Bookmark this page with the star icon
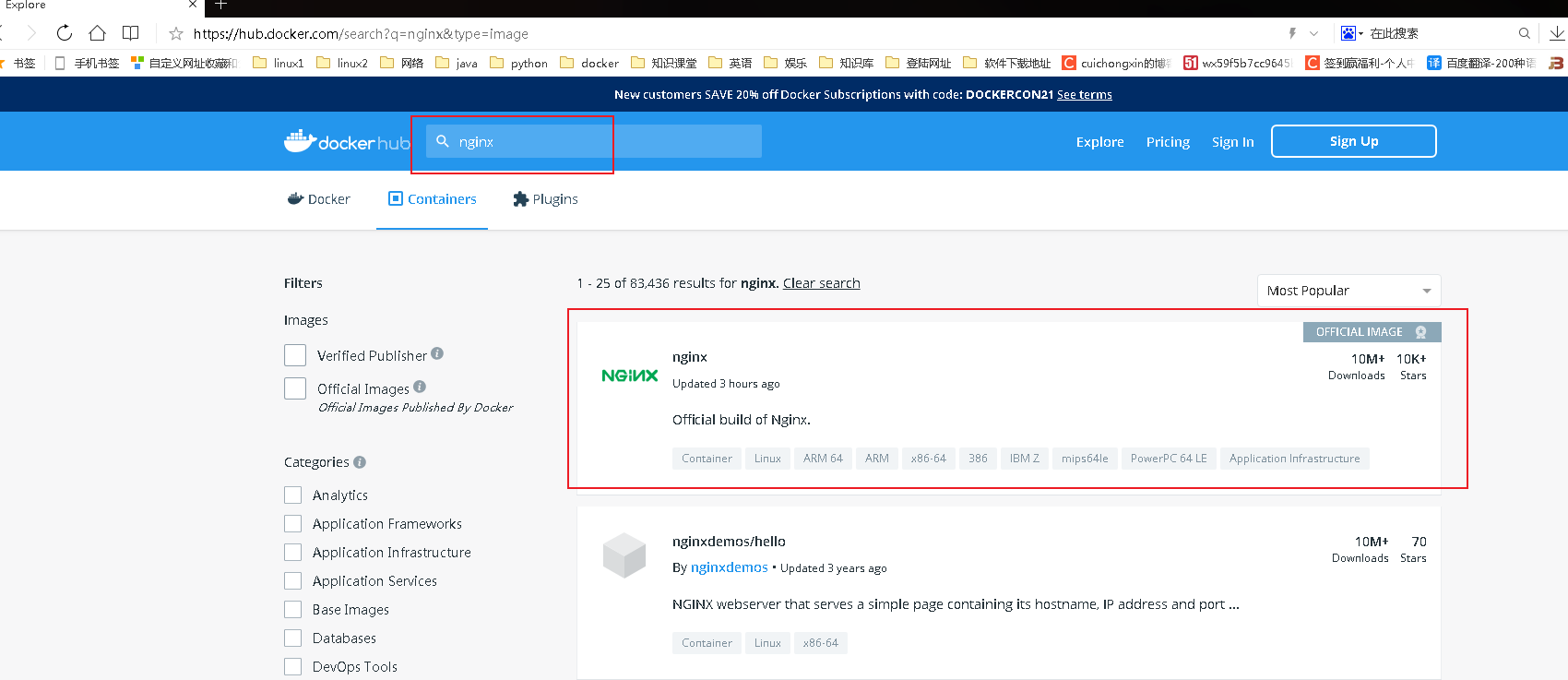The width and height of the screenshot is (1568, 680). pos(176,34)
